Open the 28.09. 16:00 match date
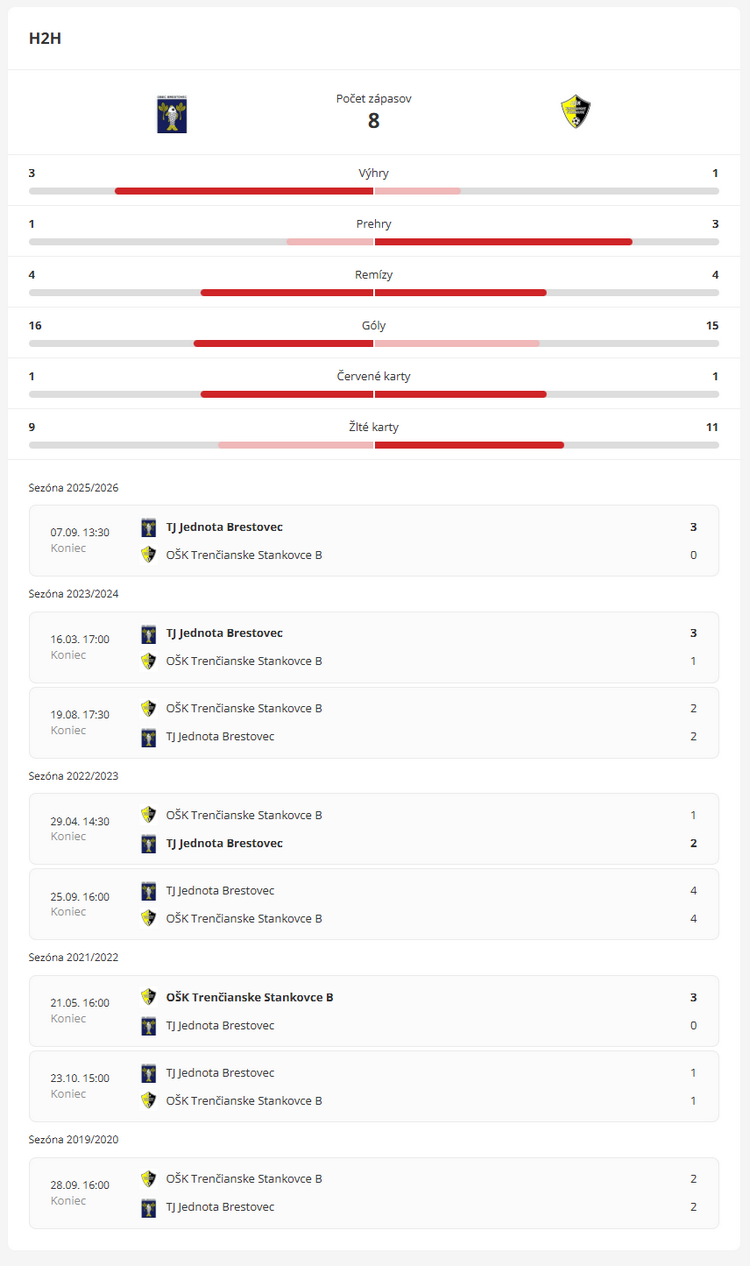Image resolution: width=750 pixels, height=1266 pixels. (80, 1185)
